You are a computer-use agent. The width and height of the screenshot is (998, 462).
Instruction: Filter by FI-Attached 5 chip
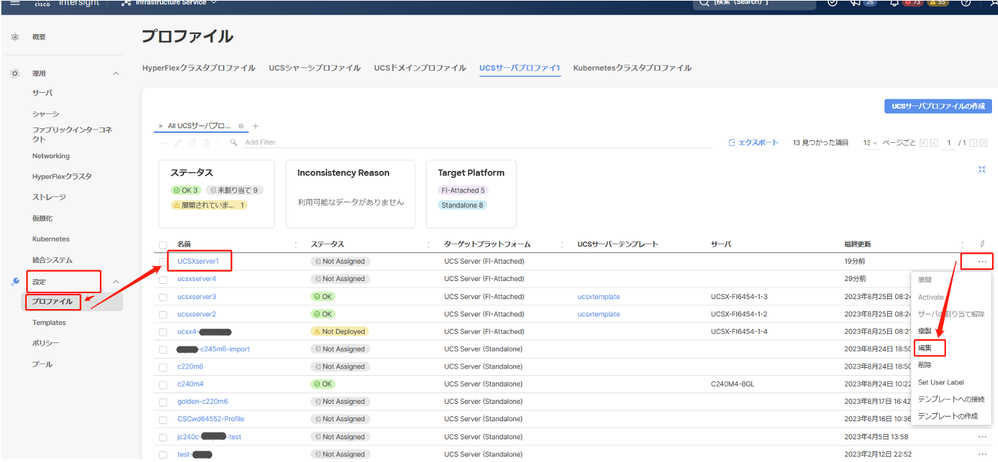pos(463,190)
